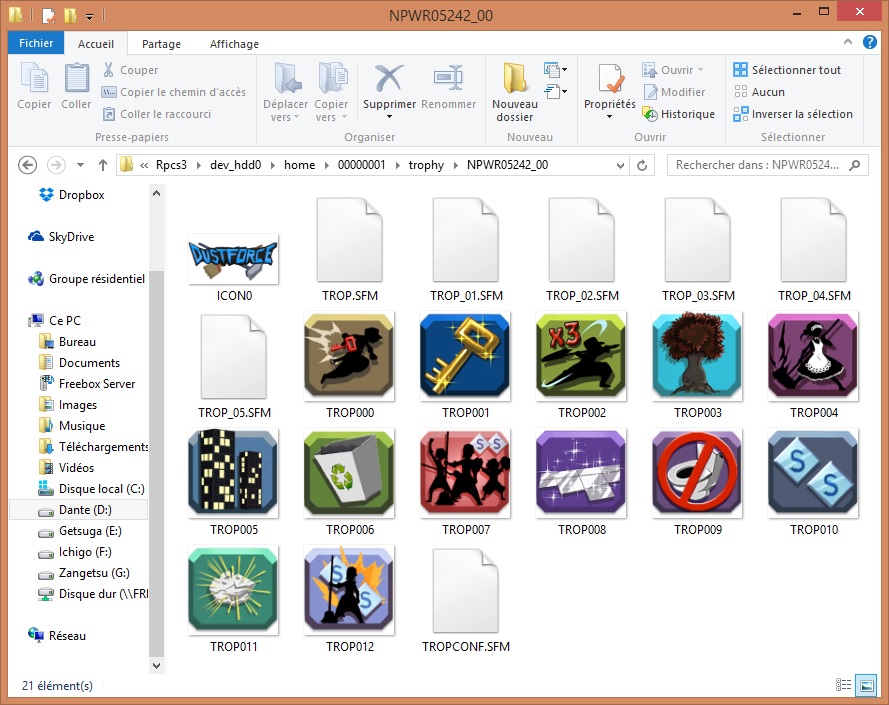Image resolution: width=889 pixels, height=705 pixels.
Task: Click Modifier in the Ouvrir group
Action: click(x=675, y=92)
